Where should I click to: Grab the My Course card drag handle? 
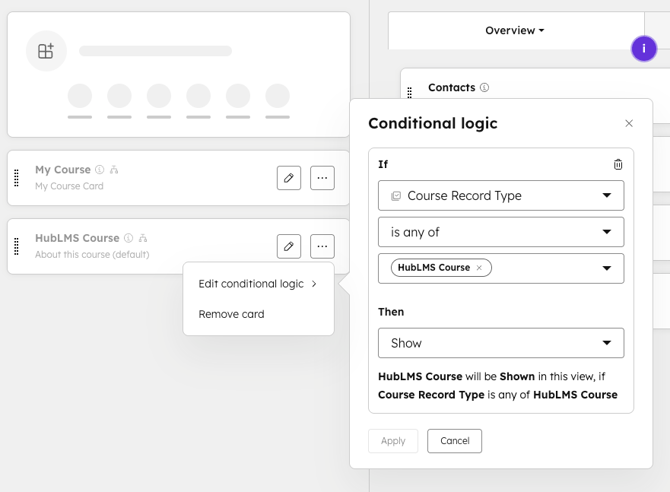coord(17,178)
